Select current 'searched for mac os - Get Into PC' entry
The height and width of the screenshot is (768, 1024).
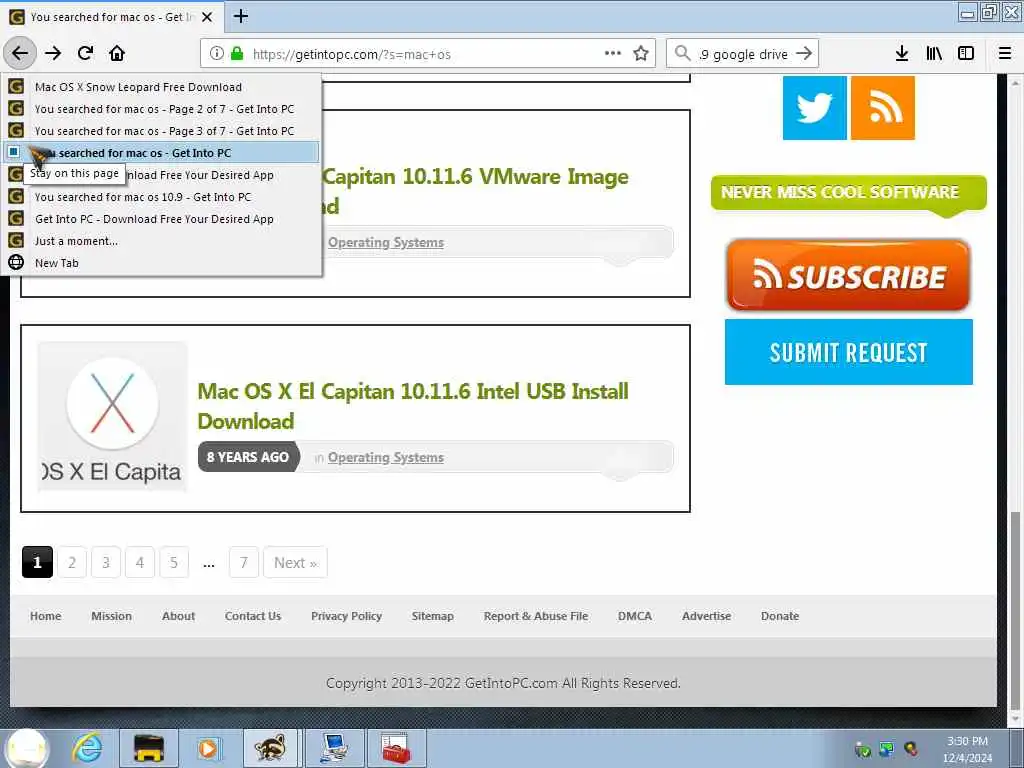pyautogui.click(x=161, y=153)
